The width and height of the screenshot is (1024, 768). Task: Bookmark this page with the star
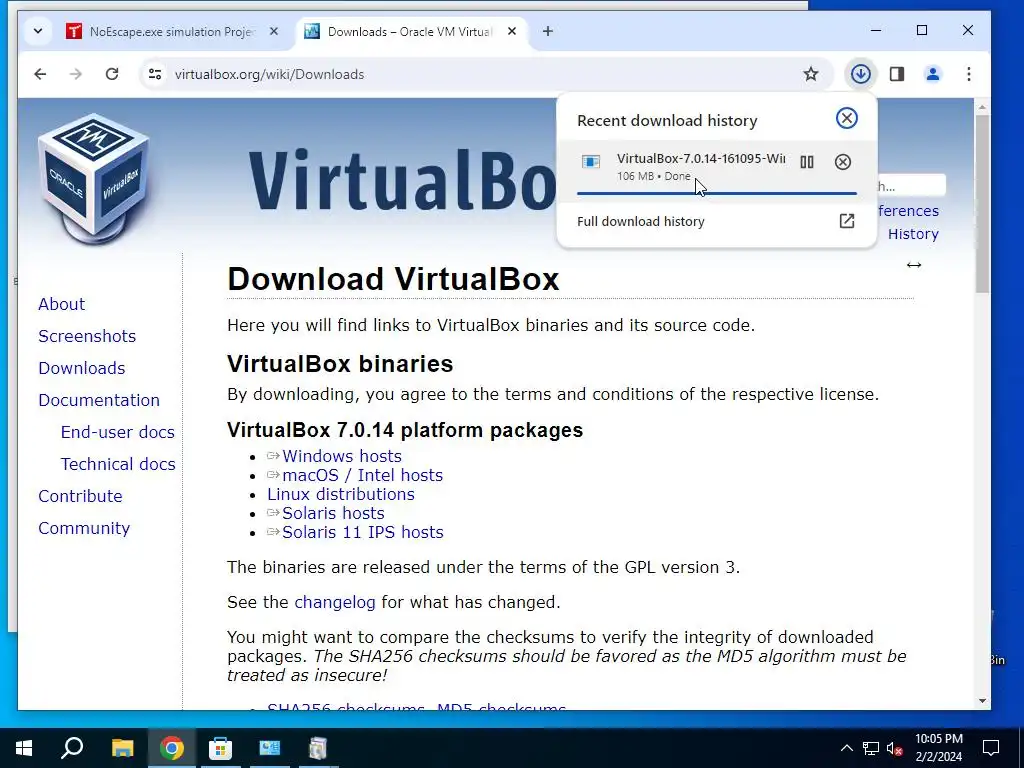click(x=810, y=74)
